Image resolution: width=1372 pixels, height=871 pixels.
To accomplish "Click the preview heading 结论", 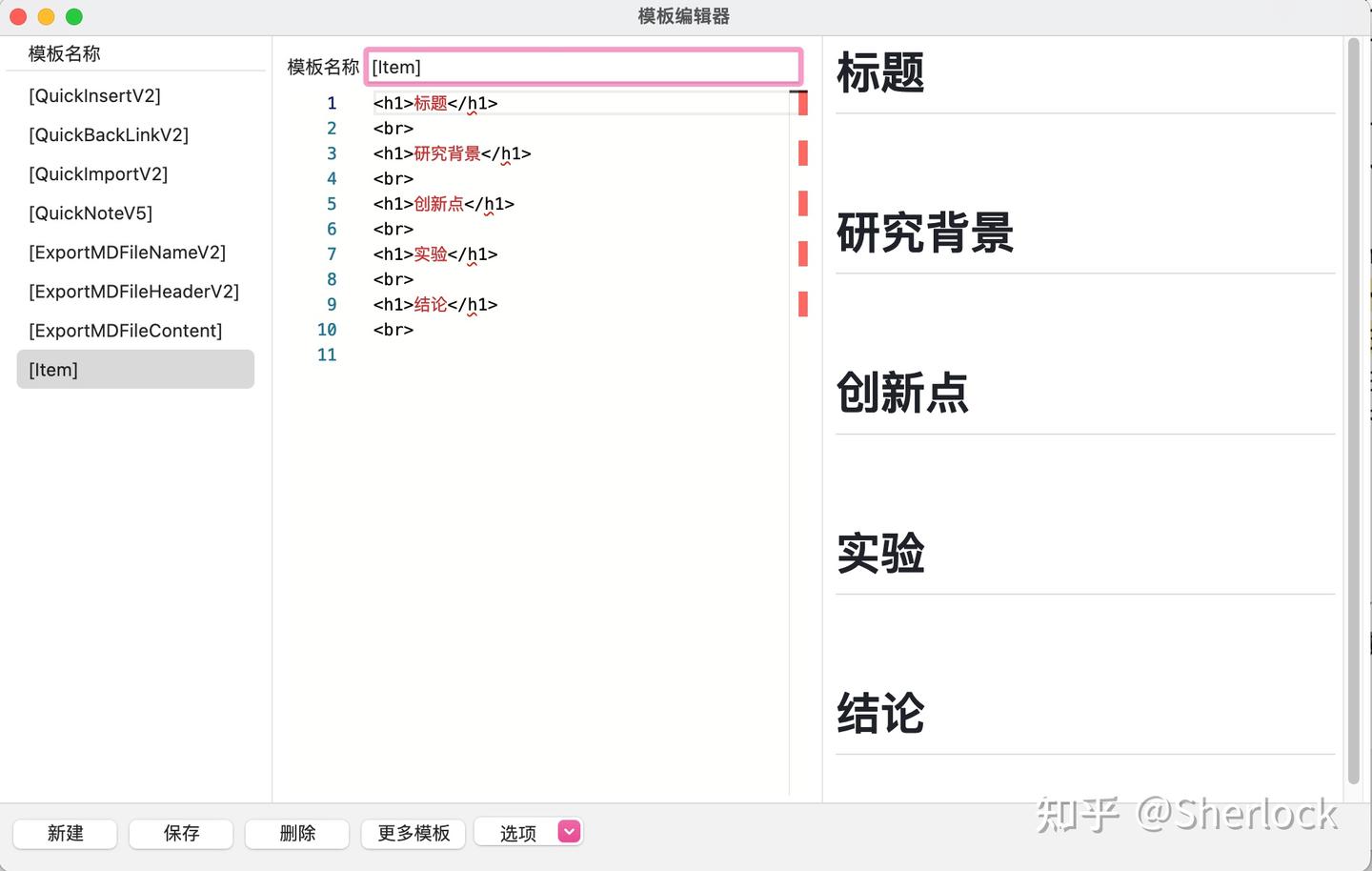I will coord(880,713).
